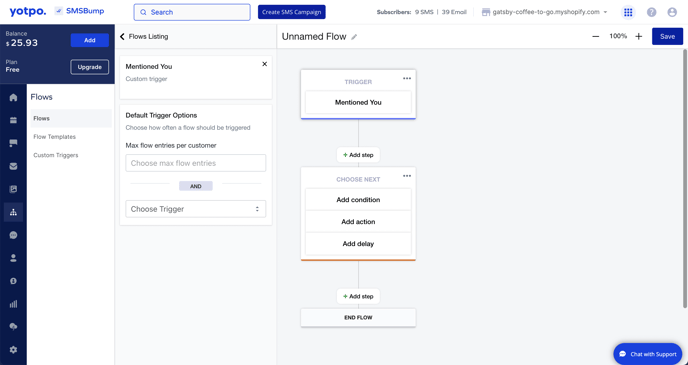Screen dimensions: 688x365
Task: Expand the gatsby-coffee-to-go store dropdown
Action: pos(545,12)
